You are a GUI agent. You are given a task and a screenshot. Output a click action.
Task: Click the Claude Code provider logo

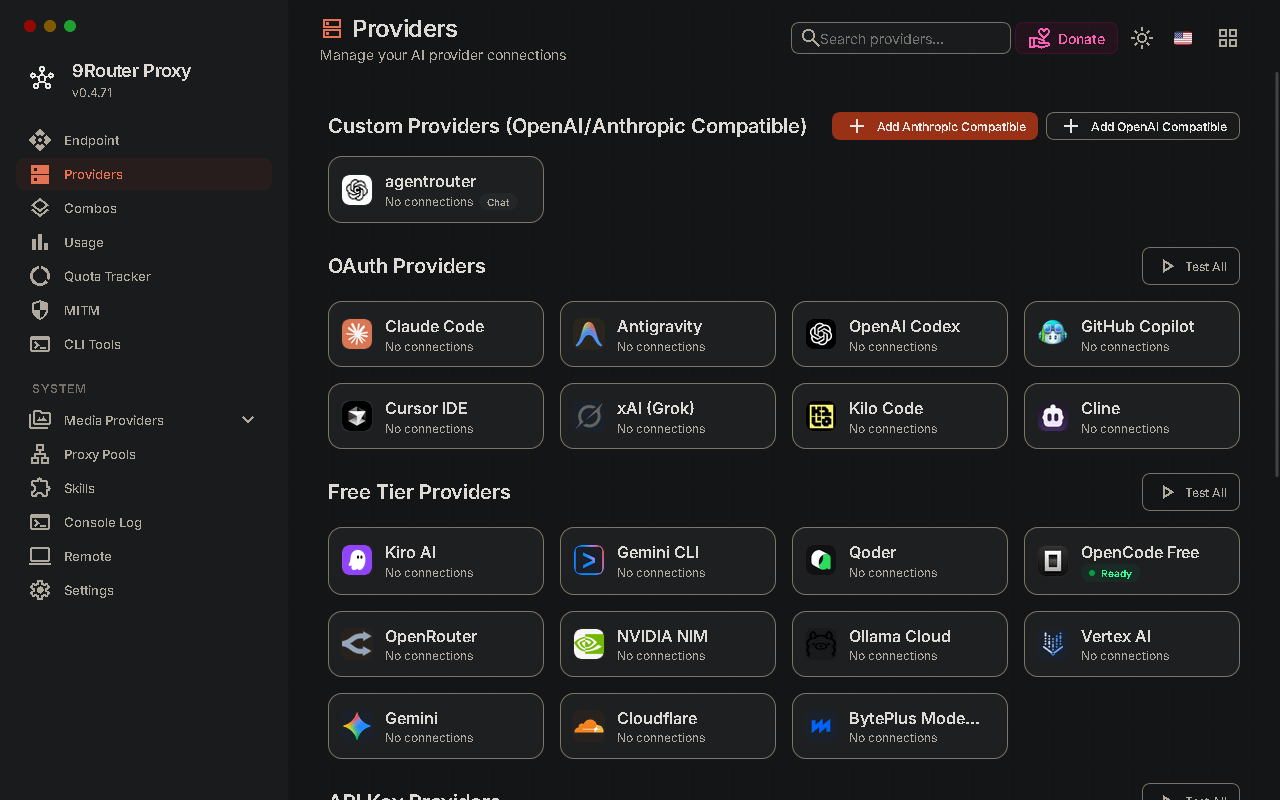point(357,334)
